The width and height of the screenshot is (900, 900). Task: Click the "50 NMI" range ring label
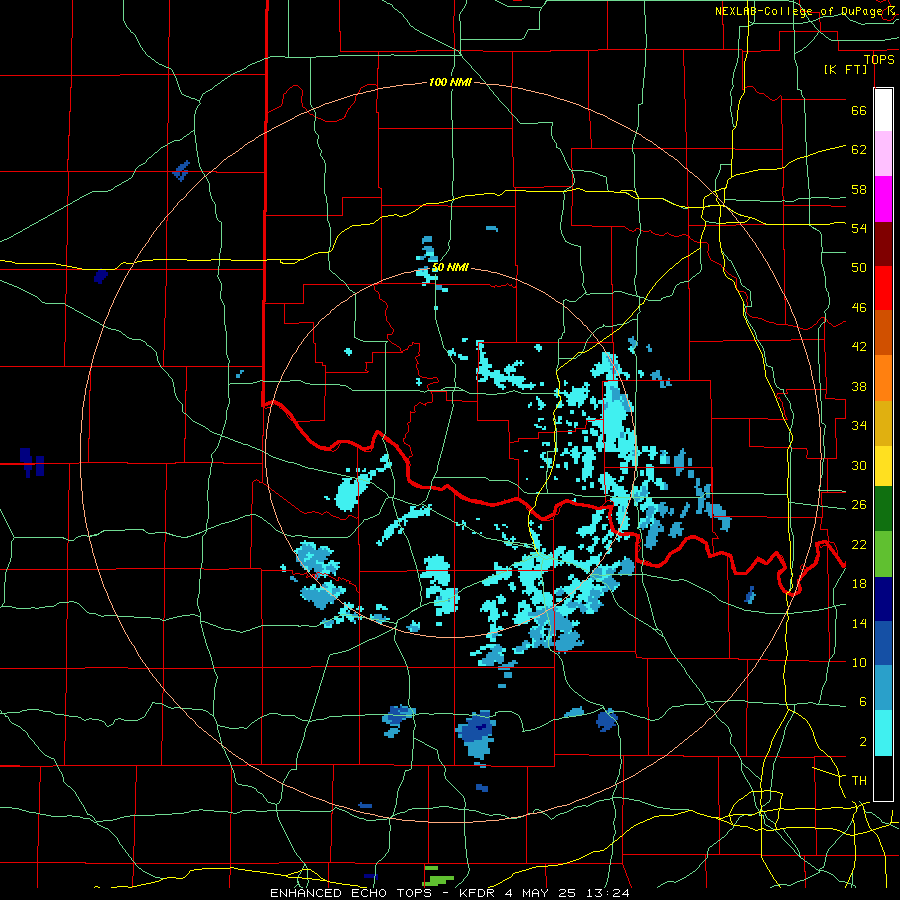click(x=450, y=267)
